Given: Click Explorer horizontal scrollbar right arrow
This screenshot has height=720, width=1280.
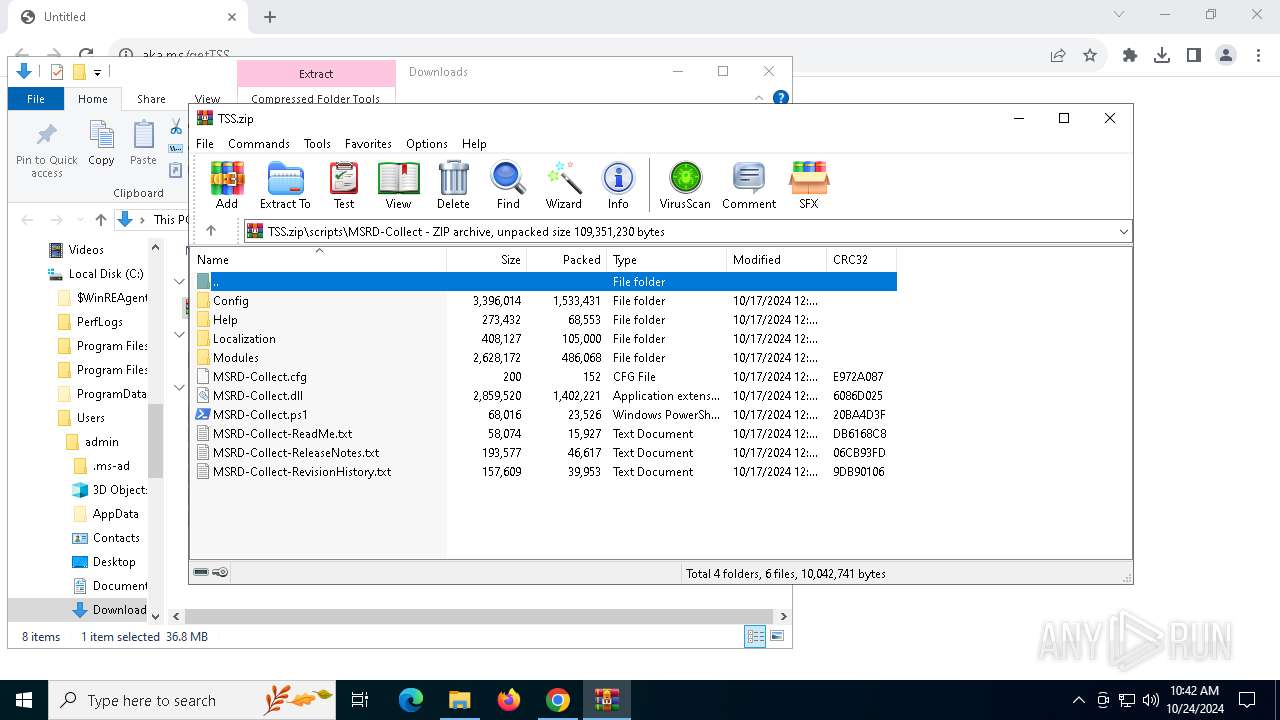Looking at the screenshot, I should pyautogui.click(x=783, y=616).
